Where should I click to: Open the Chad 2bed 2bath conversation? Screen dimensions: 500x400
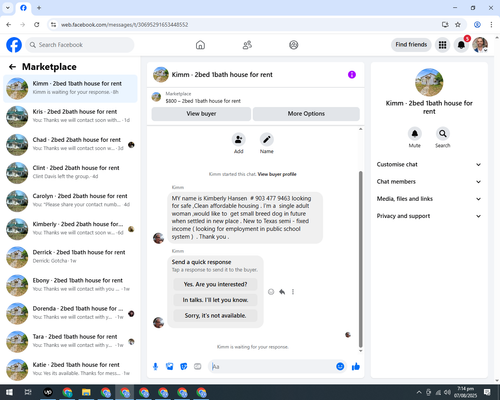(x=70, y=145)
